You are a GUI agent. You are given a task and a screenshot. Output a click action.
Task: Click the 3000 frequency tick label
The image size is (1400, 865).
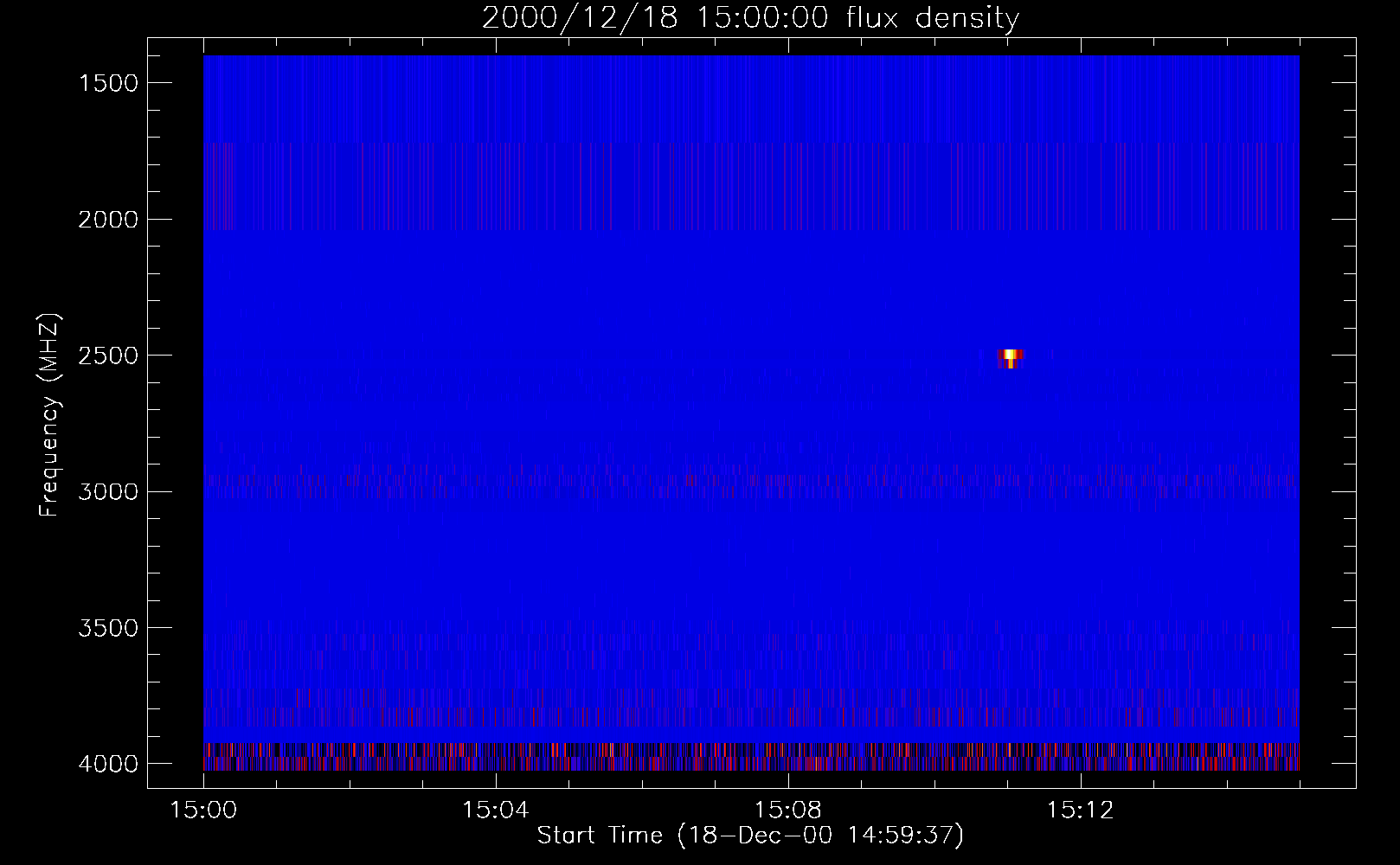click(108, 491)
